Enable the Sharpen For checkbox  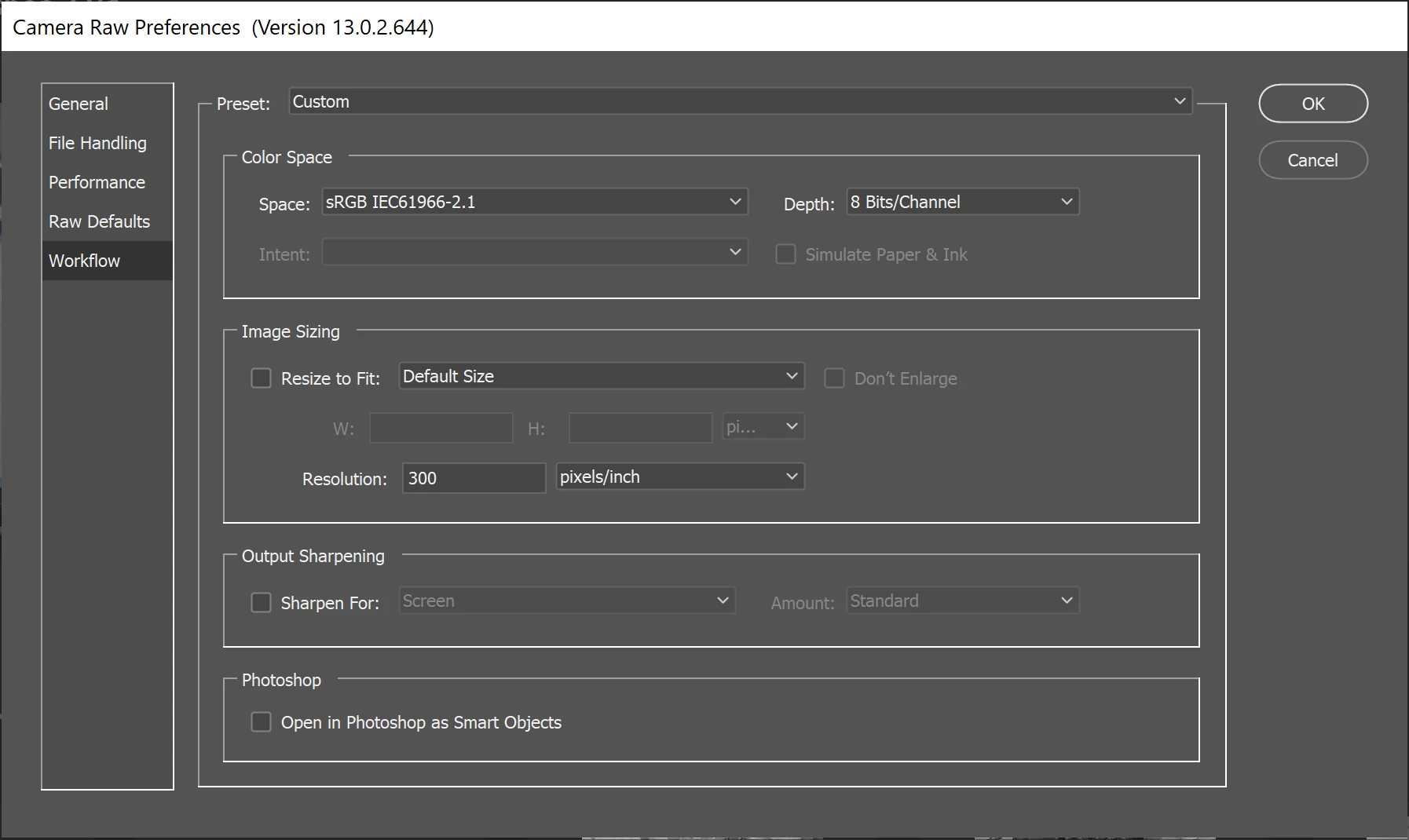tap(261, 603)
